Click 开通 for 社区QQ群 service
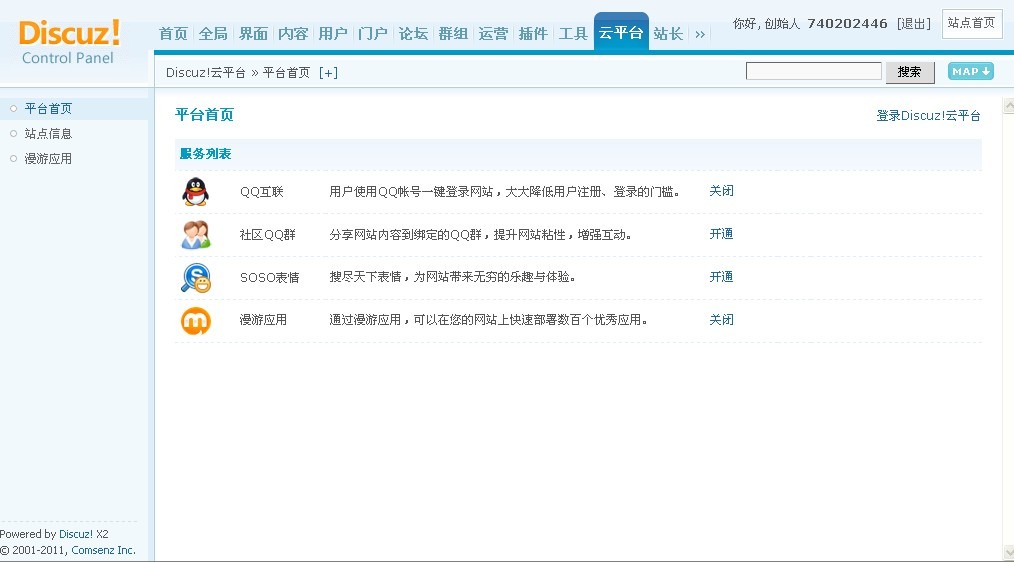This screenshot has width=1014, height=562. click(721, 234)
